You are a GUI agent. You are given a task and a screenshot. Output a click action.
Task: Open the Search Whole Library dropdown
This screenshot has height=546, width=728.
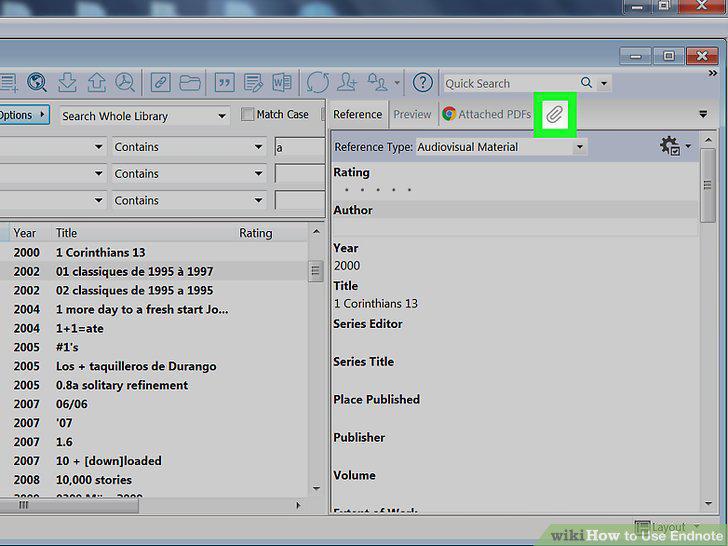pos(144,116)
